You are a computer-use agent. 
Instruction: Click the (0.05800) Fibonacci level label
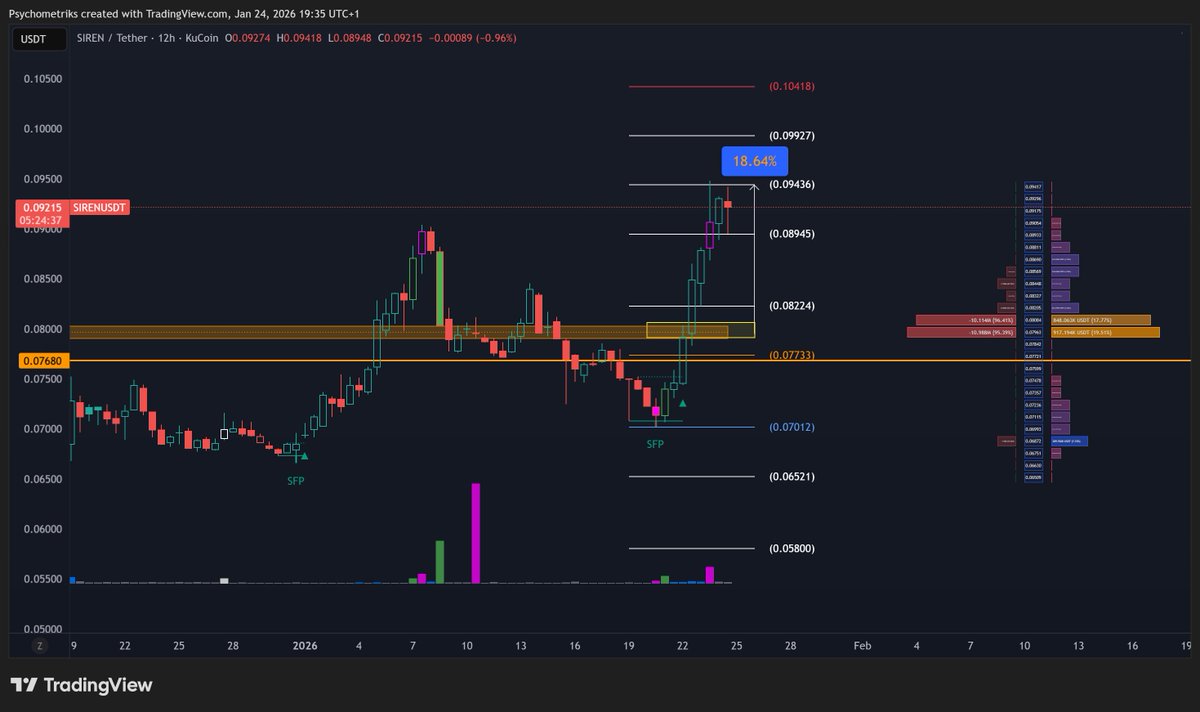point(791,548)
